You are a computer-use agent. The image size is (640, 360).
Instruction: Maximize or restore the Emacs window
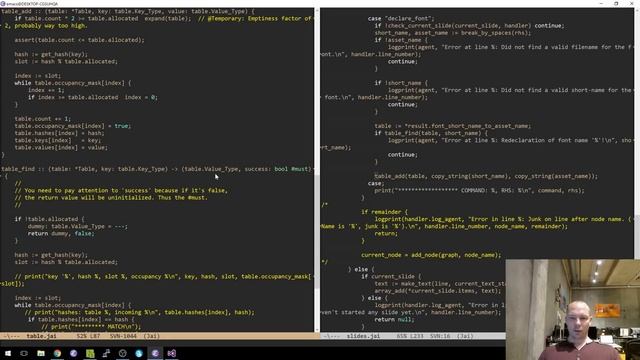pos(616,3)
